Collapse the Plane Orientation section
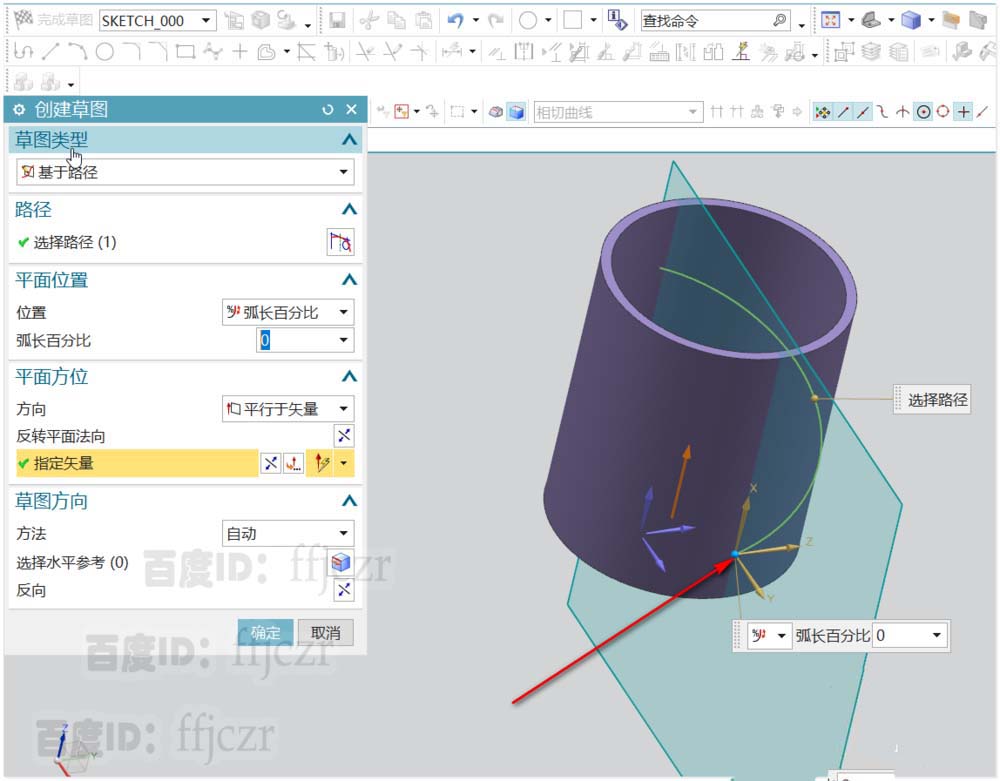Screen dimensions: 1000x781 click(349, 376)
